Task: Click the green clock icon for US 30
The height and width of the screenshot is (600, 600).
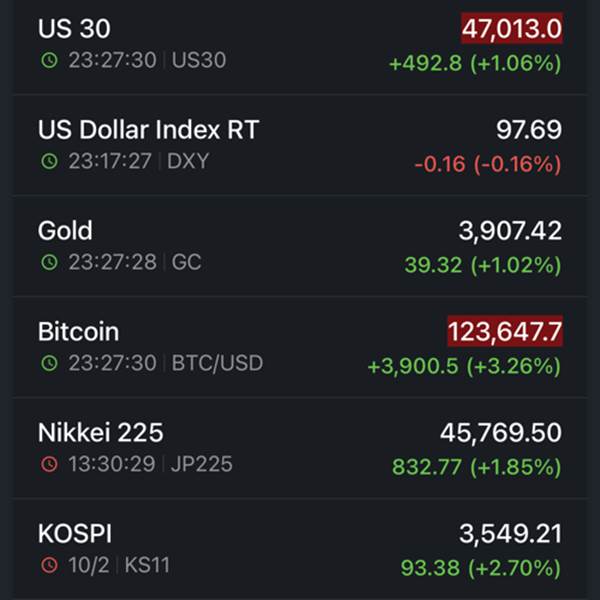Action: (x=49, y=61)
